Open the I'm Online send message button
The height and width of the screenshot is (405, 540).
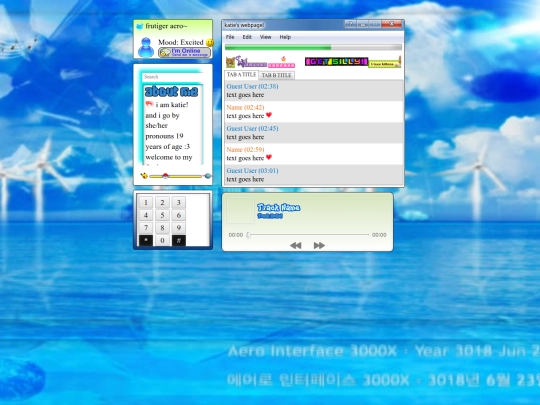(185, 52)
